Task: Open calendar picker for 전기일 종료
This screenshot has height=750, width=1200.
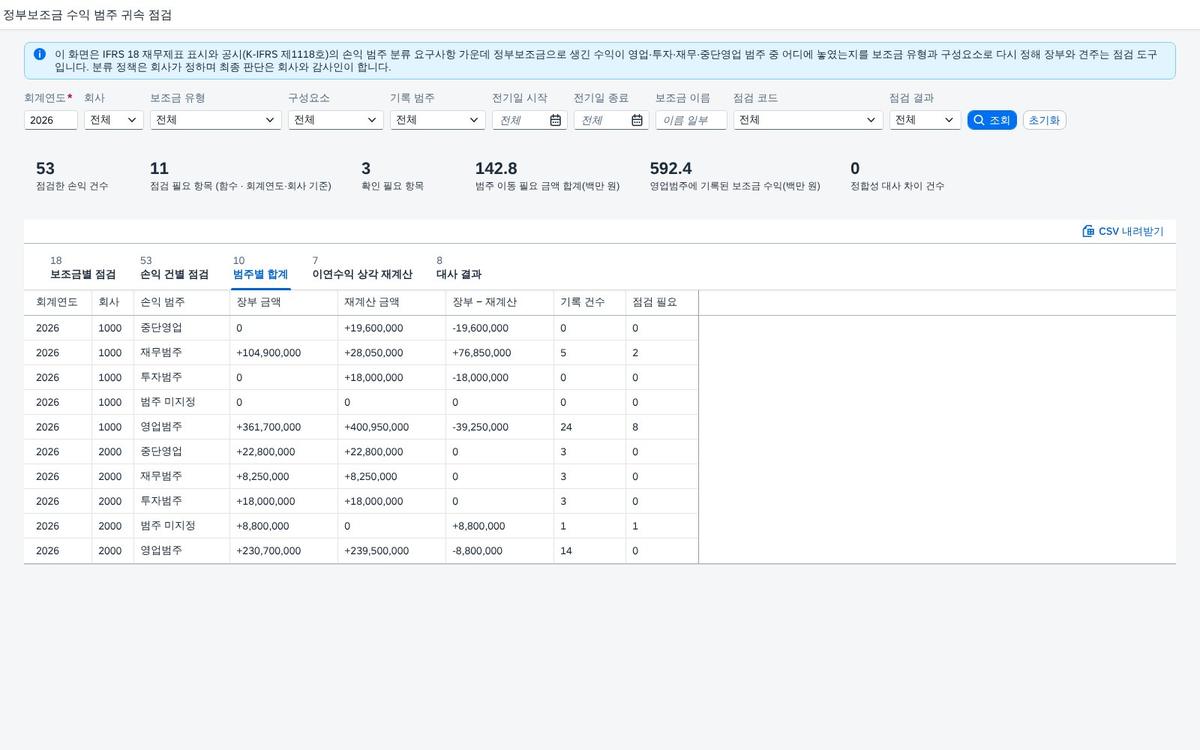Action: [x=637, y=120]
